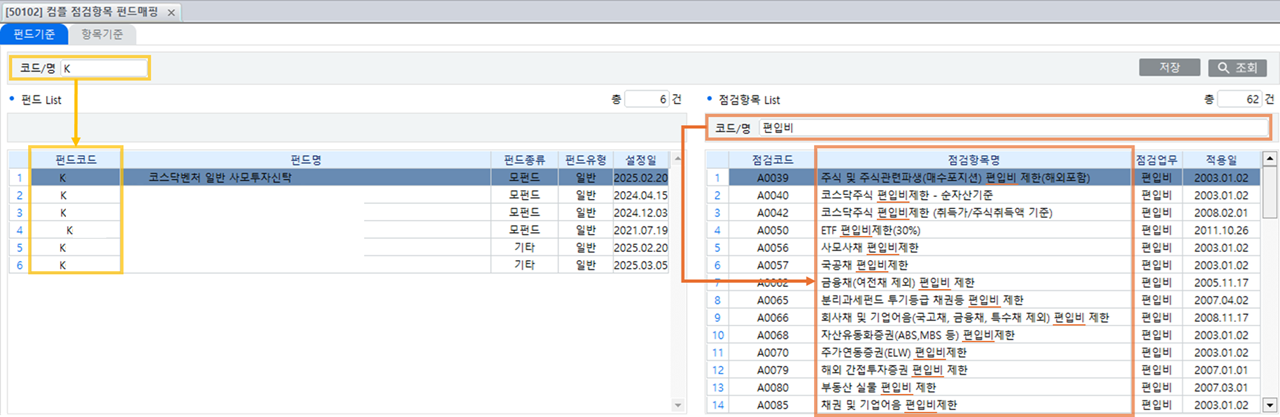Click item ETF 편입비제한(30%)

coord(871,230)
